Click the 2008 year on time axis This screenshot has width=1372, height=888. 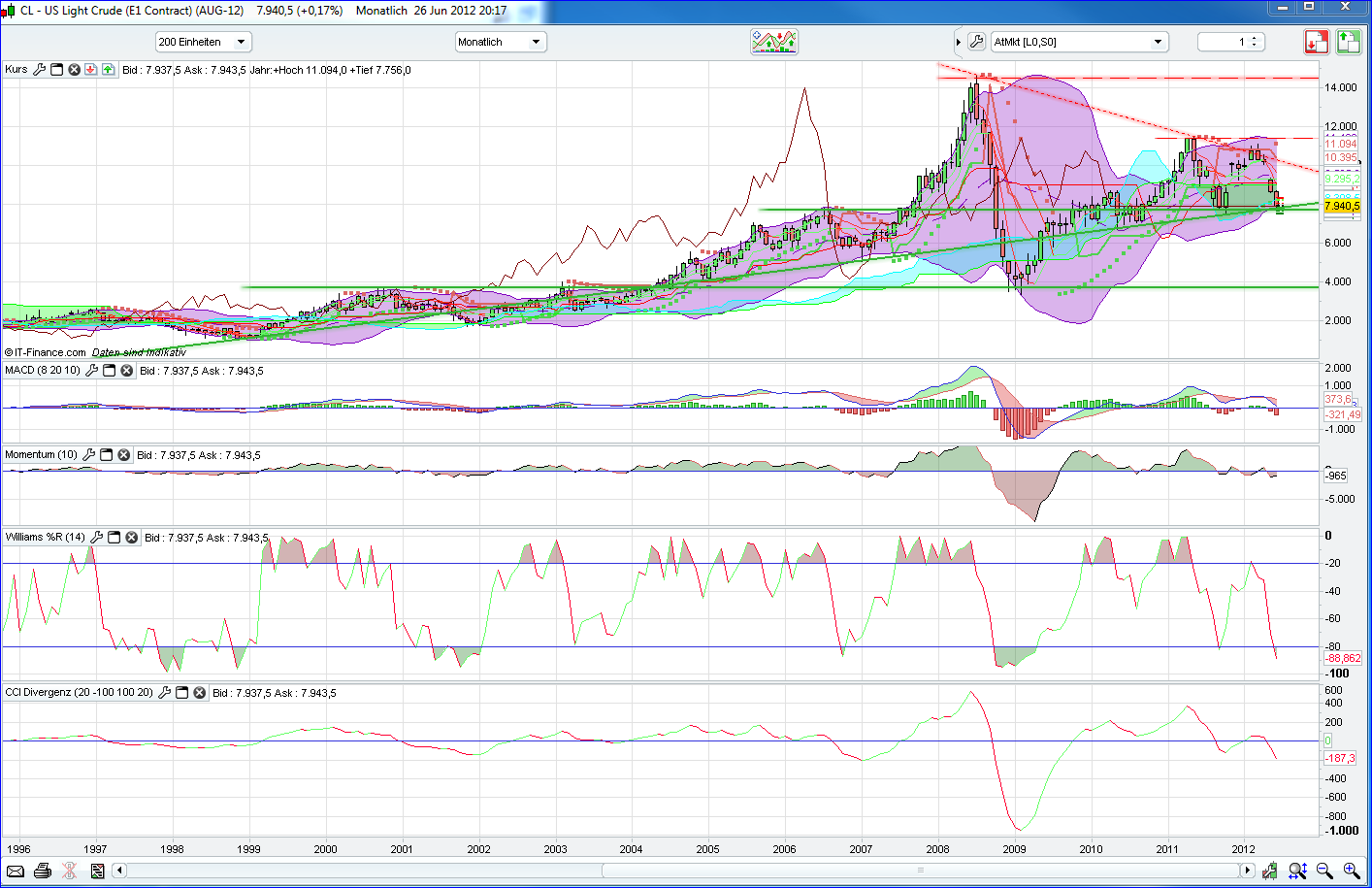coord(937,849)
